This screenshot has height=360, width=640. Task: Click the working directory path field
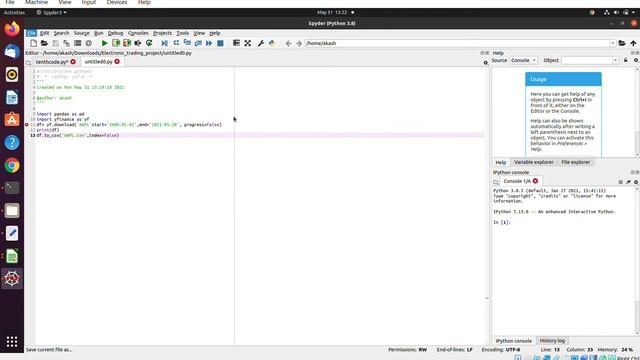click(457, 43)
